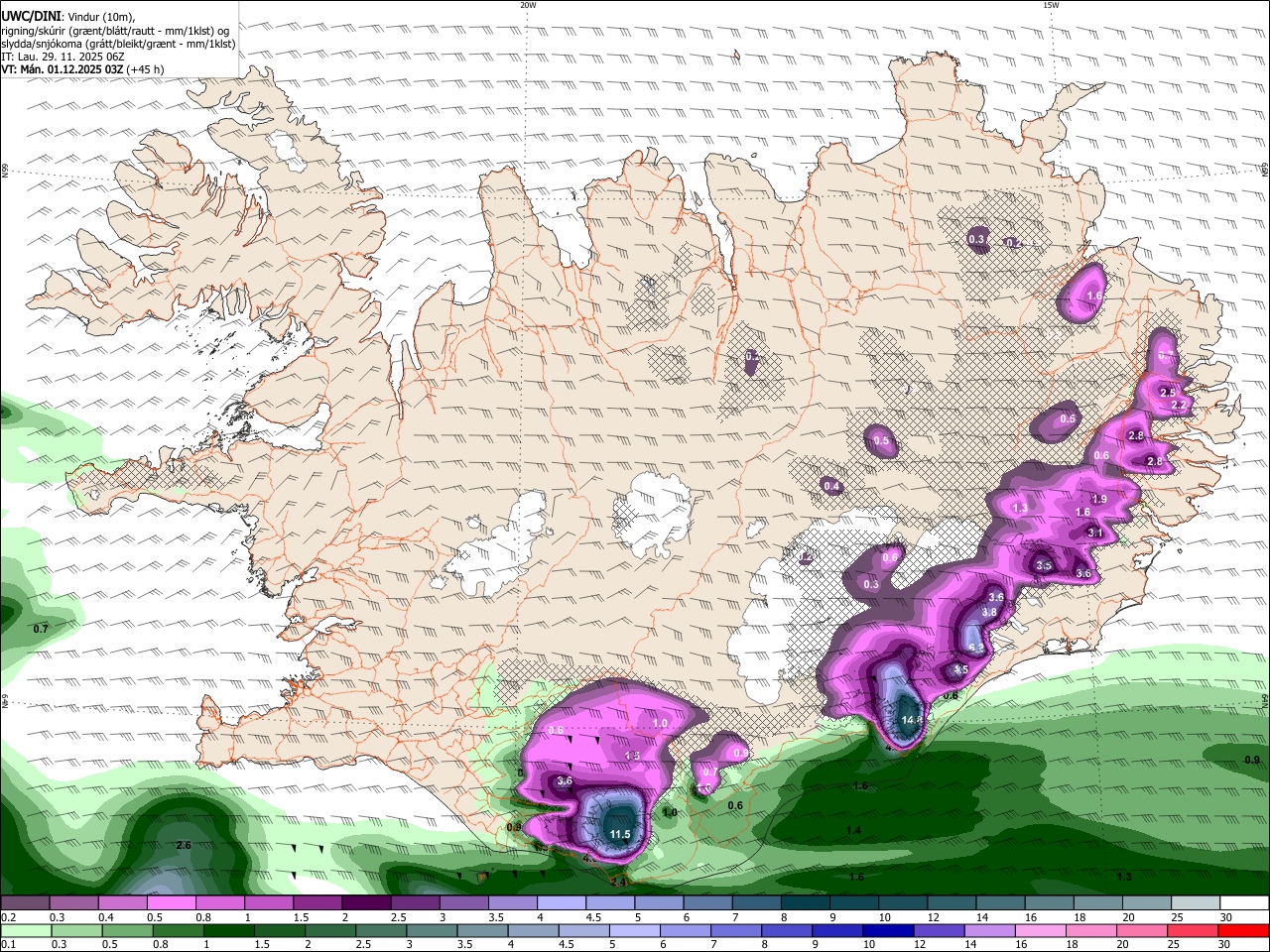Click the '20' label on the upper scale

1128,917
